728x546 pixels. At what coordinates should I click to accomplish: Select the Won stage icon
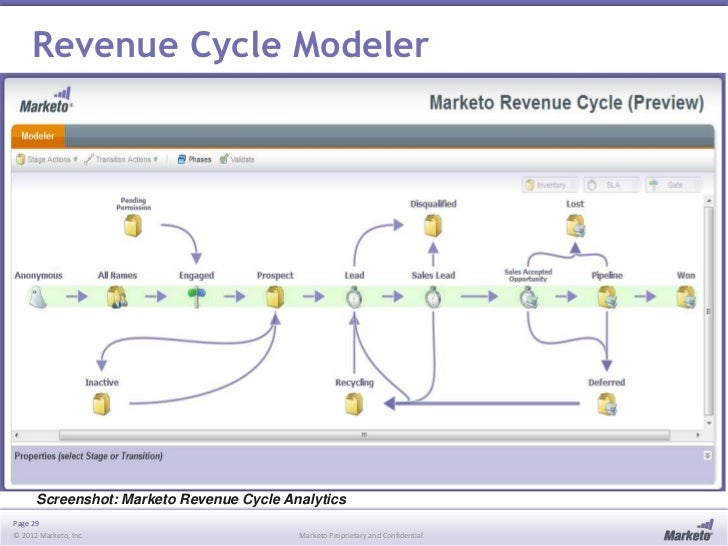pos(686,297)
